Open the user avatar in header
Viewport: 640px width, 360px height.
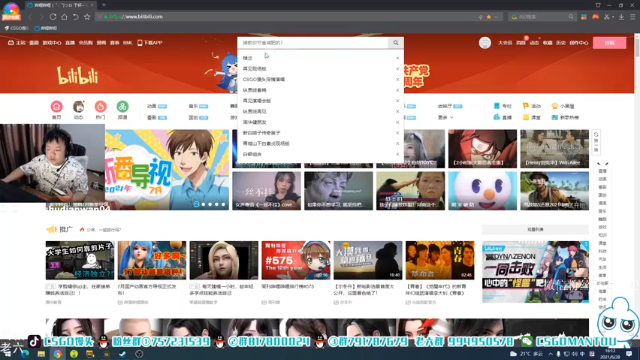(484, 42)
